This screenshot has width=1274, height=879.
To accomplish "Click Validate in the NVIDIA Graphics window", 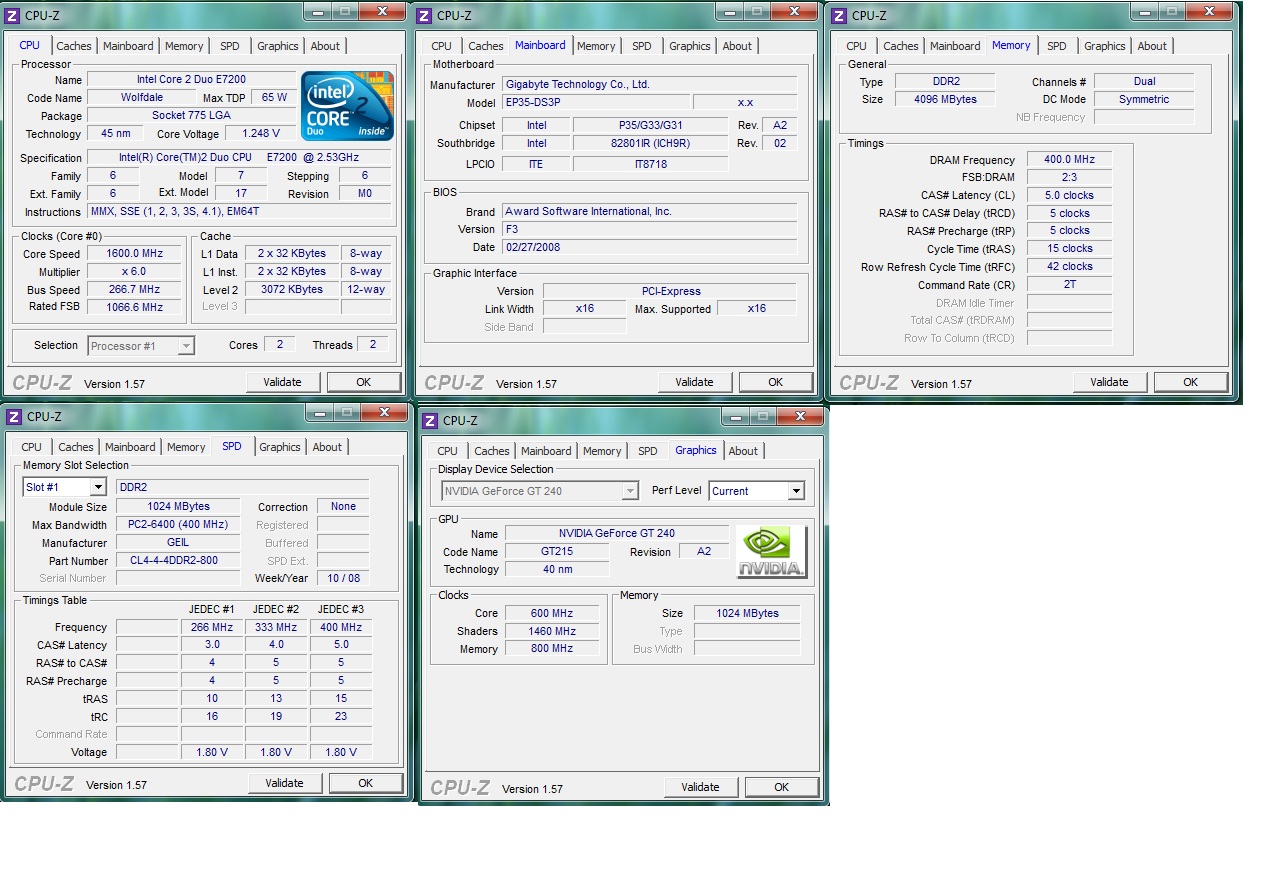I will [700, 787].
